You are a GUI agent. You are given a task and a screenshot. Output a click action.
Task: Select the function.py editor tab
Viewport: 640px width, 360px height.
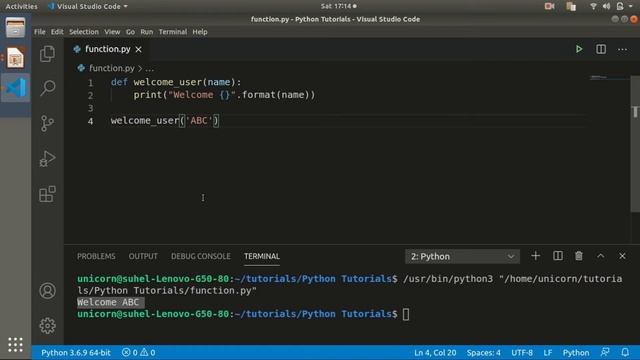pyautogui.click(x=107, y=49)
